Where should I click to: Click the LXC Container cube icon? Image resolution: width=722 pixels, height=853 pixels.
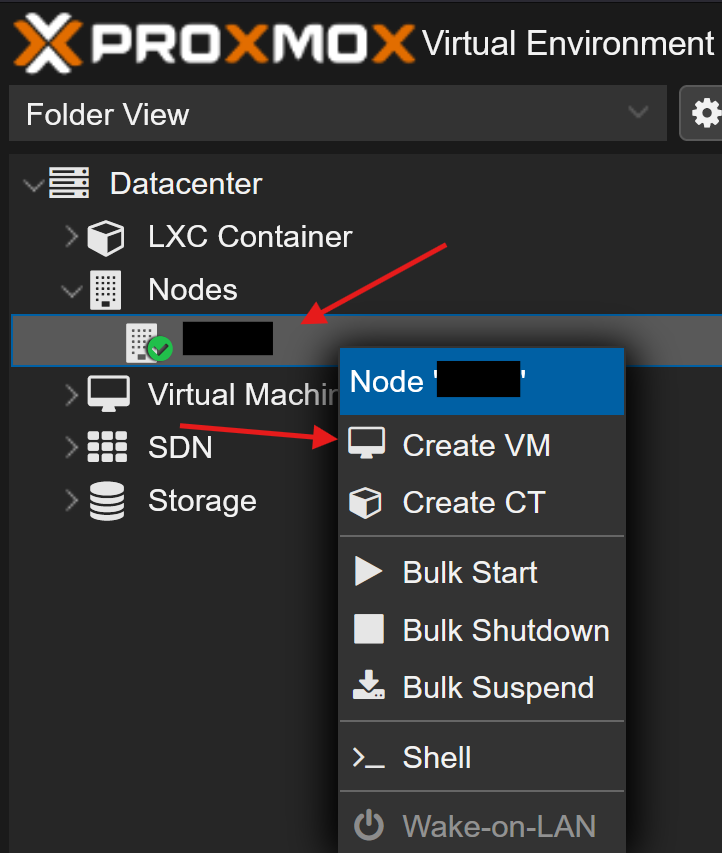[x=107, y=238]
